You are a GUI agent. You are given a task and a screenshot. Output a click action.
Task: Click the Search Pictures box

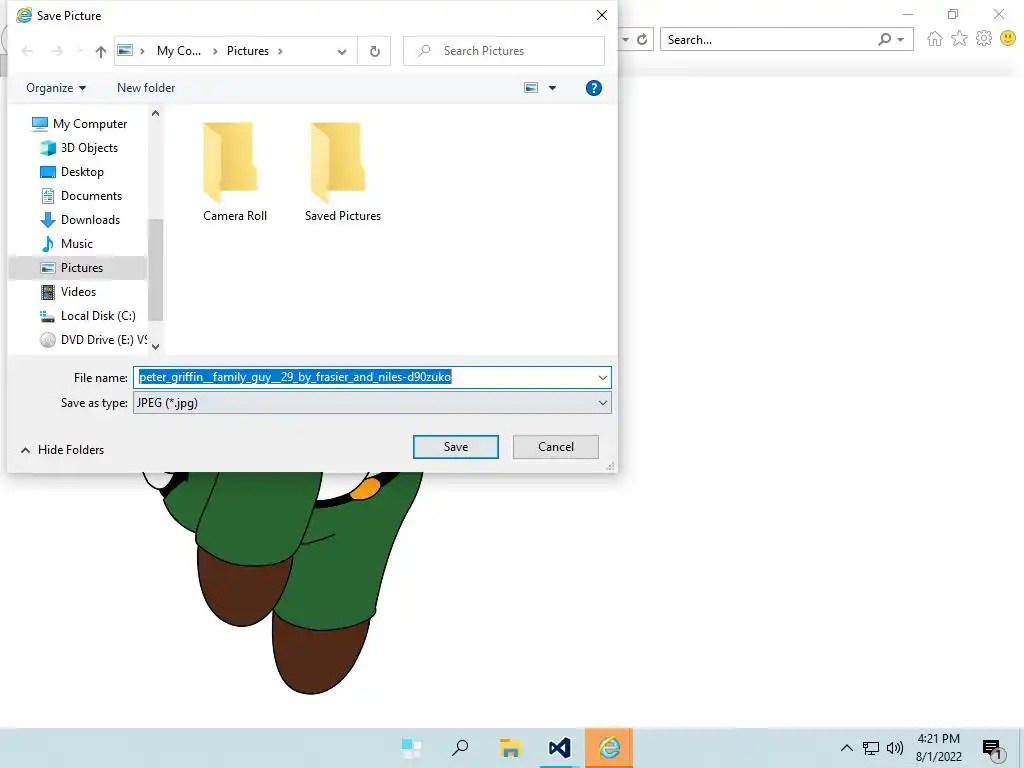504,51
